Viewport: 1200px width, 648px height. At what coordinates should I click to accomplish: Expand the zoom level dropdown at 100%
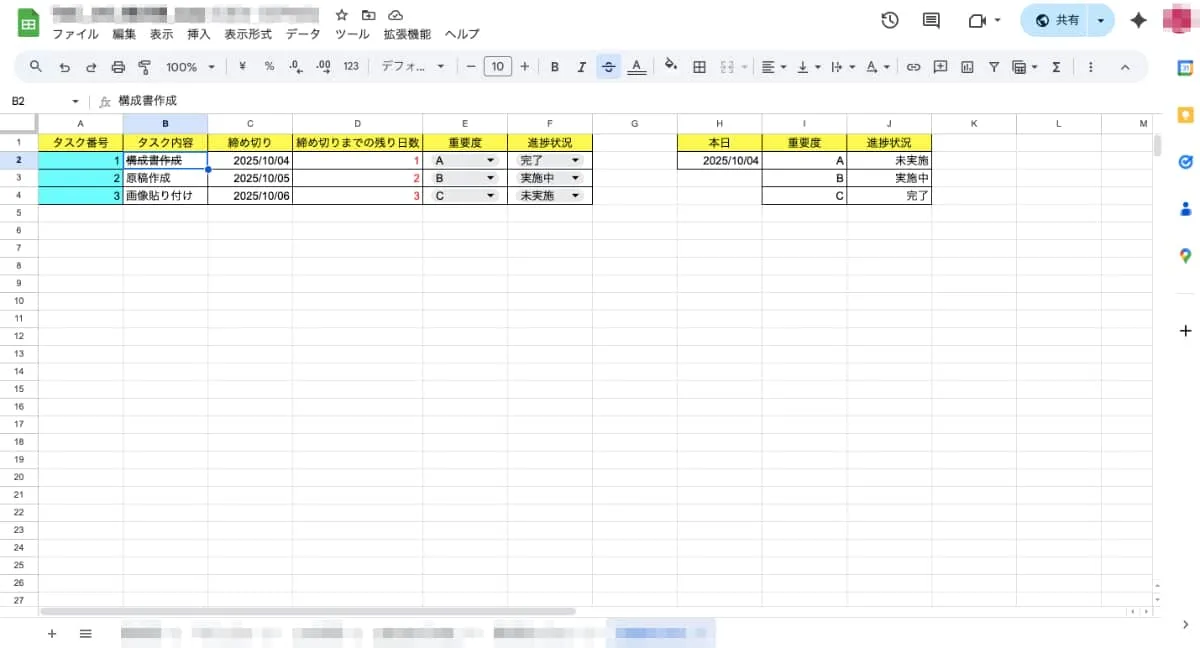point(190,66)
